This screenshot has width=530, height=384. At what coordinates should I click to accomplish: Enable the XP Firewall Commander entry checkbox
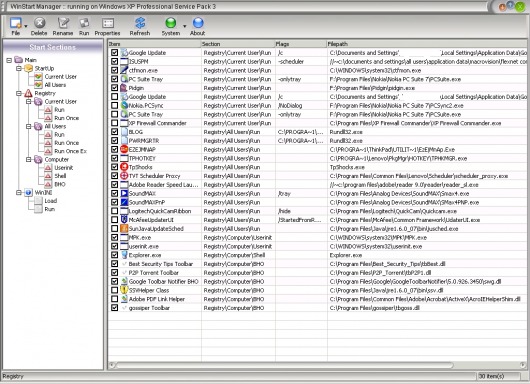115,123
